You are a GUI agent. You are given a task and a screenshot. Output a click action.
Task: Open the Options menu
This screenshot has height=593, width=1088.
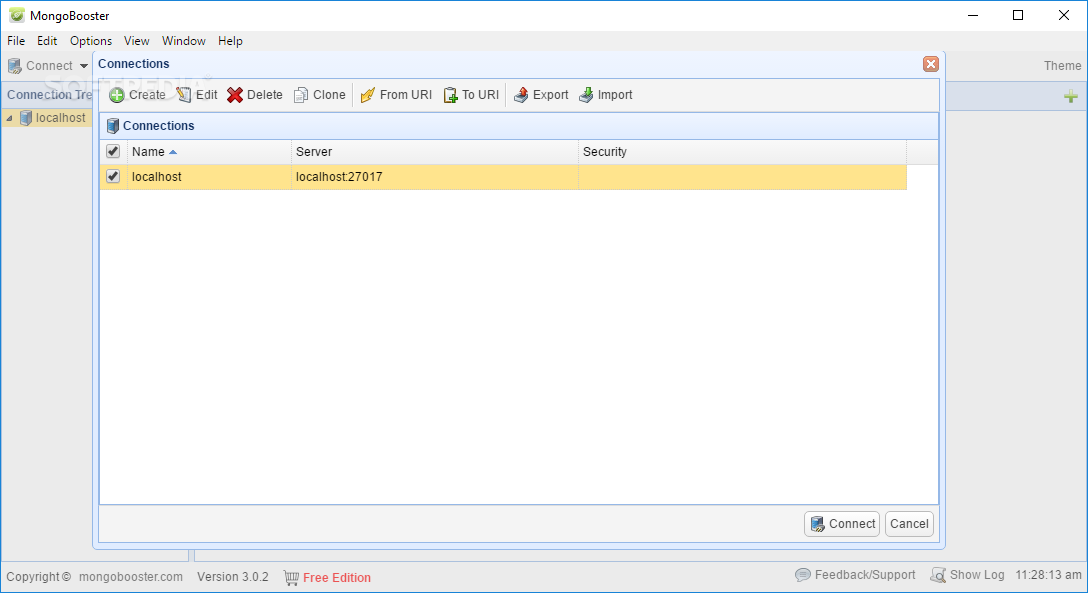click(x=91, y=41)
